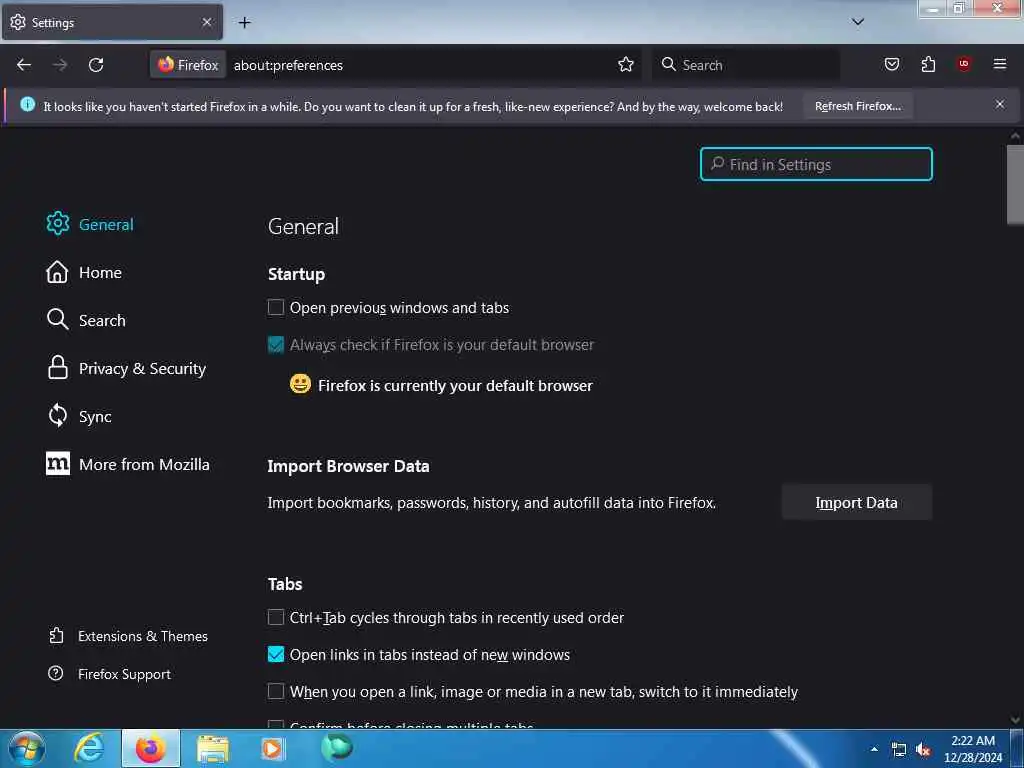This screenshot has height=768, width=1024.
Task: Open Search settings category
Action: point(86,320)
